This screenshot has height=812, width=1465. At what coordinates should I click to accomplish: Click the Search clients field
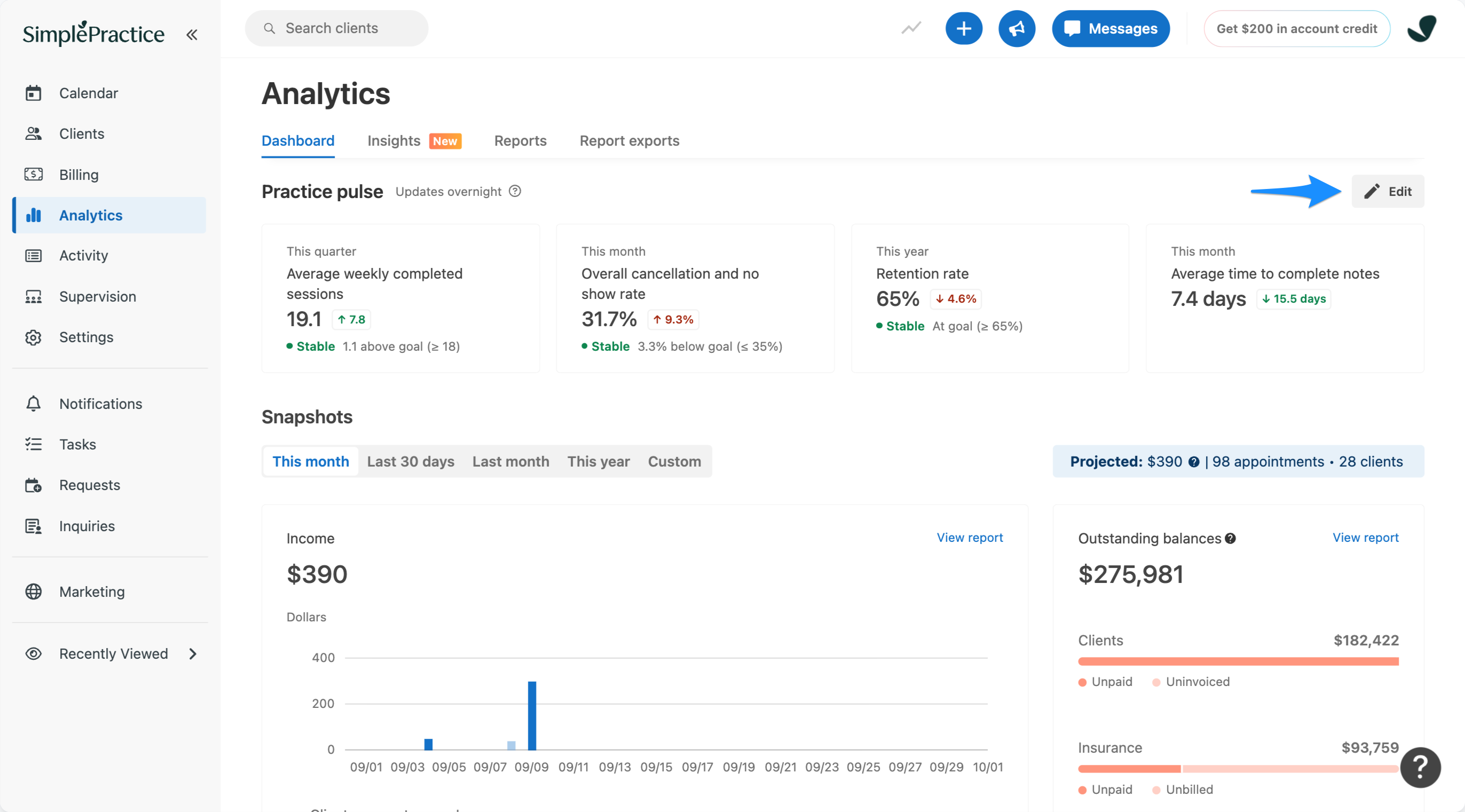(336, 28)
